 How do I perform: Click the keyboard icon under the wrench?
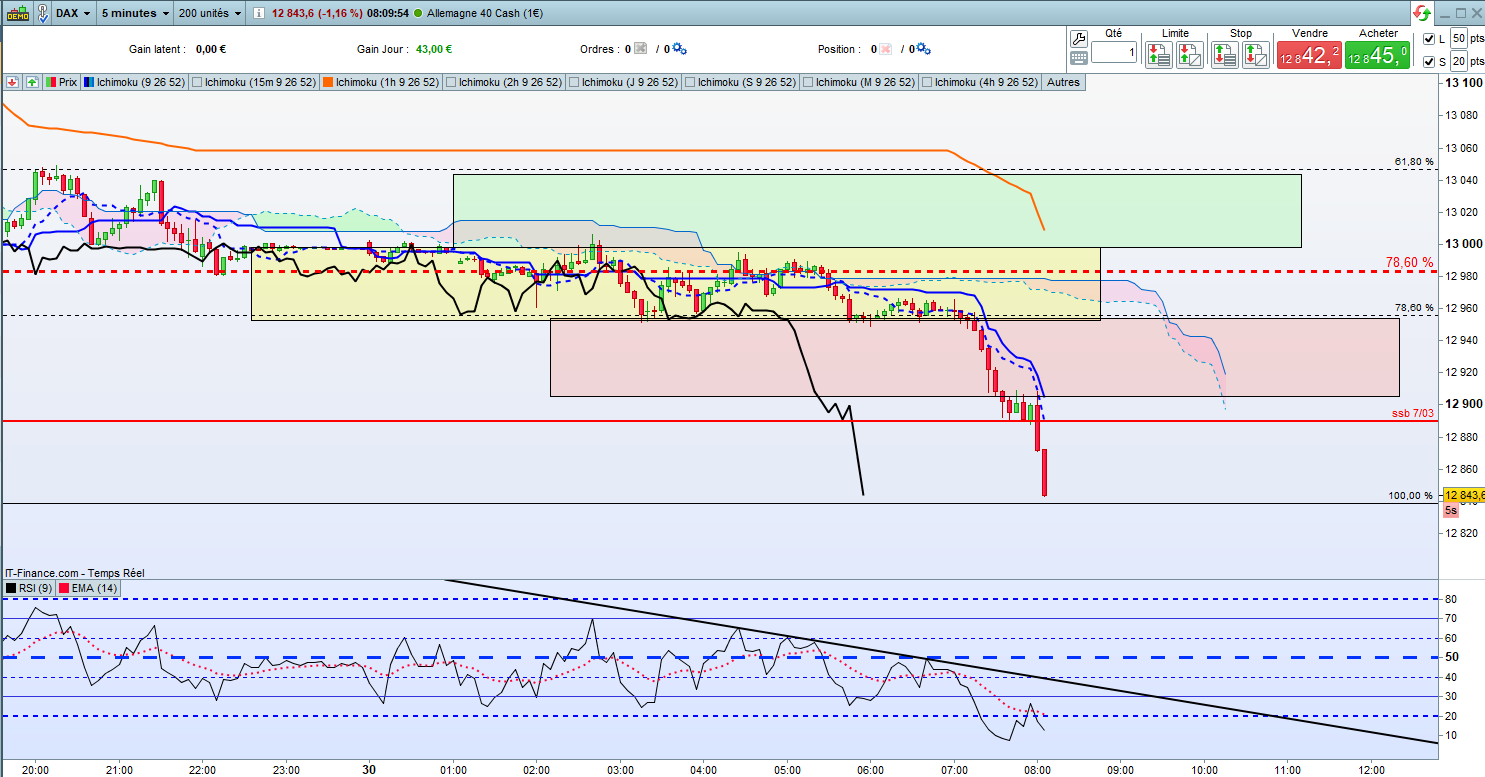coord(1078,59)
